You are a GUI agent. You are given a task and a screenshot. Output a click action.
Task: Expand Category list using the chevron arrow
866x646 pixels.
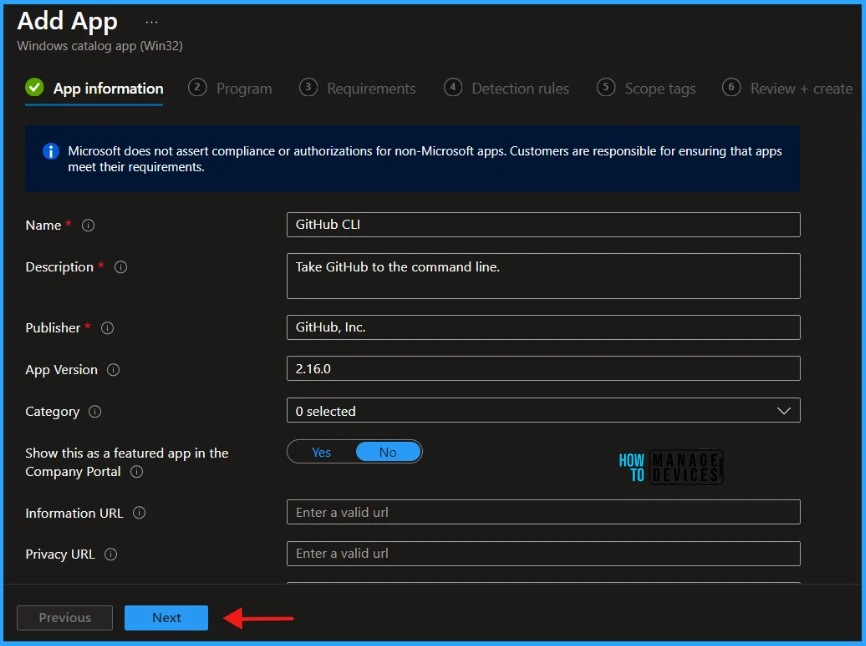pos(784,411)
